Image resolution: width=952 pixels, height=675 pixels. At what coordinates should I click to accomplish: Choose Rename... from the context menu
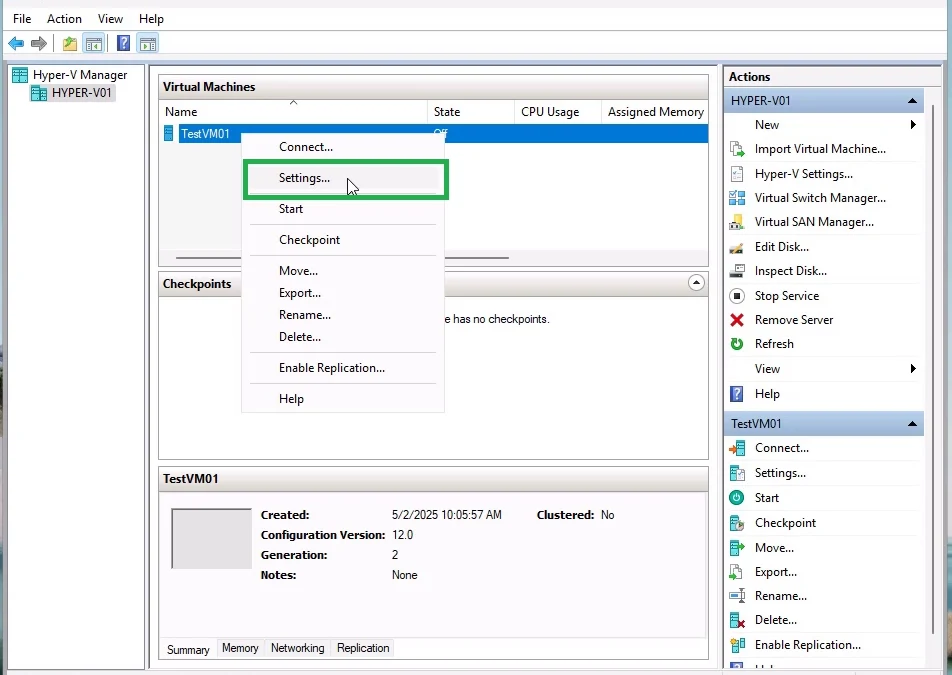tap(343, 314)
